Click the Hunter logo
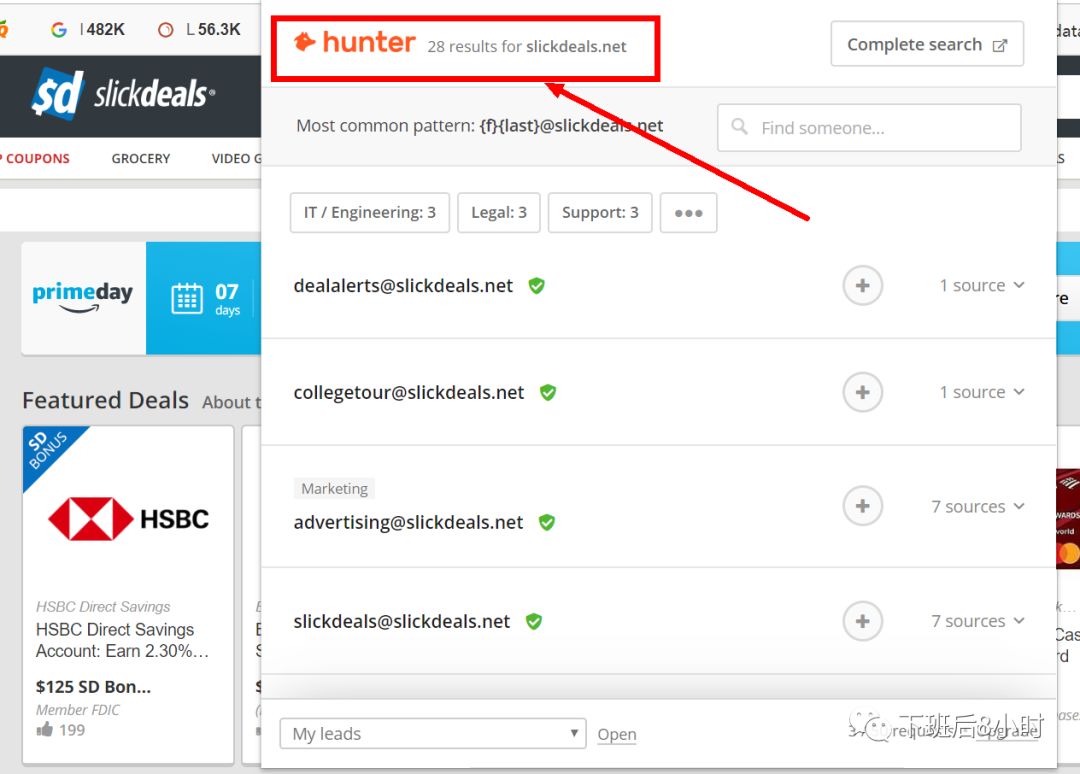Screen dimensions: 1080x774 pyautogui.click(x=355, y=43)
